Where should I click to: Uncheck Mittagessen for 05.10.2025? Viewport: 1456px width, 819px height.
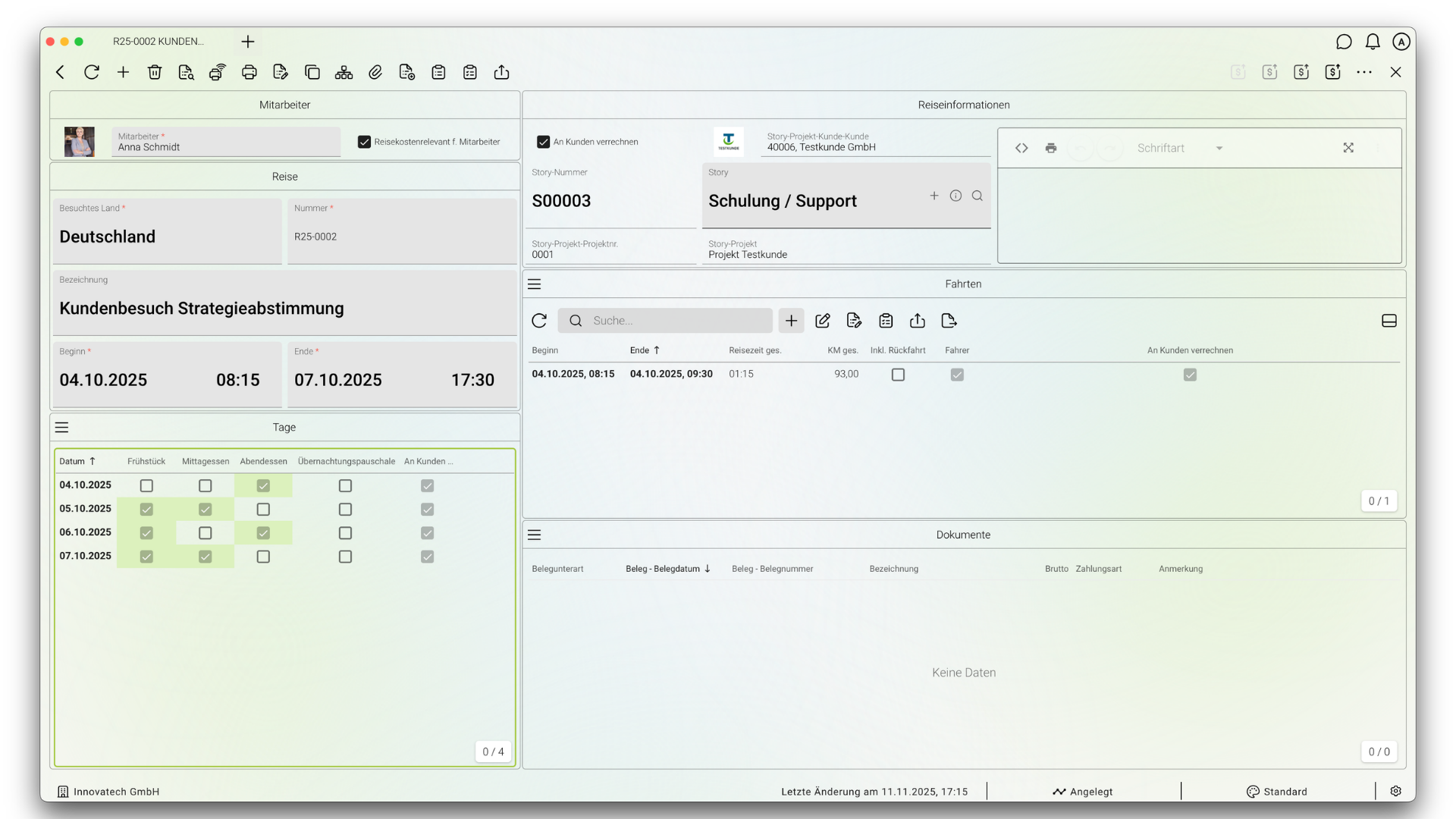click(x=205, y=509)
